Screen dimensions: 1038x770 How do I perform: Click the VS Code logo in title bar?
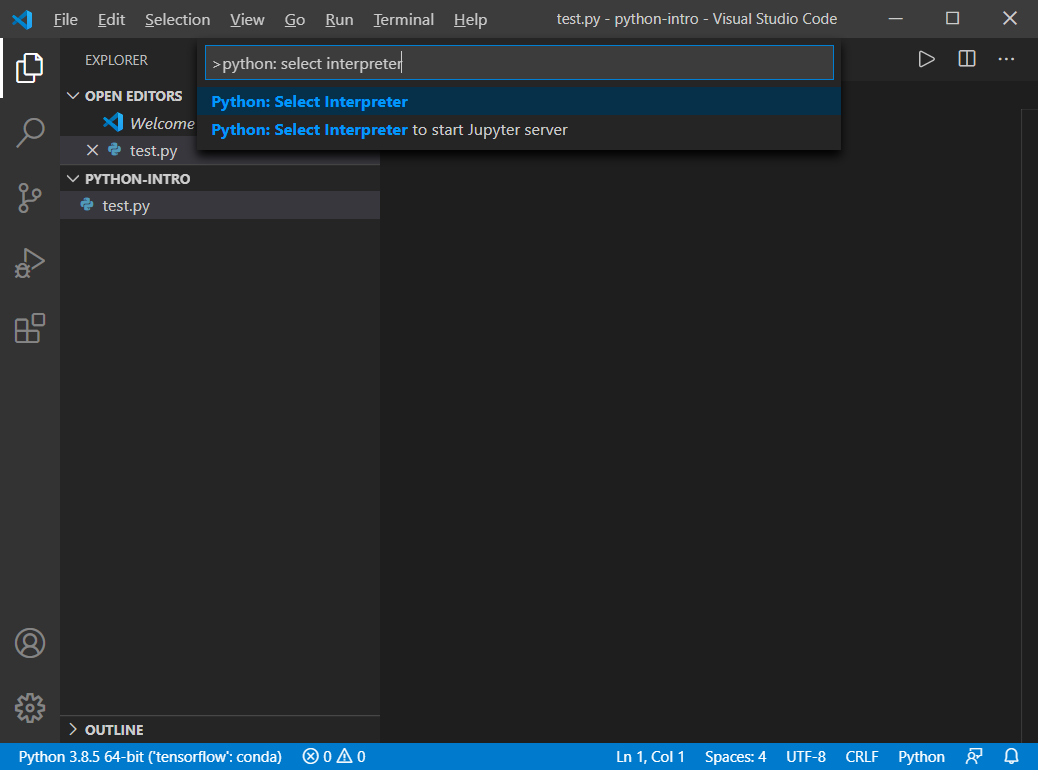[x=23, y=19]
